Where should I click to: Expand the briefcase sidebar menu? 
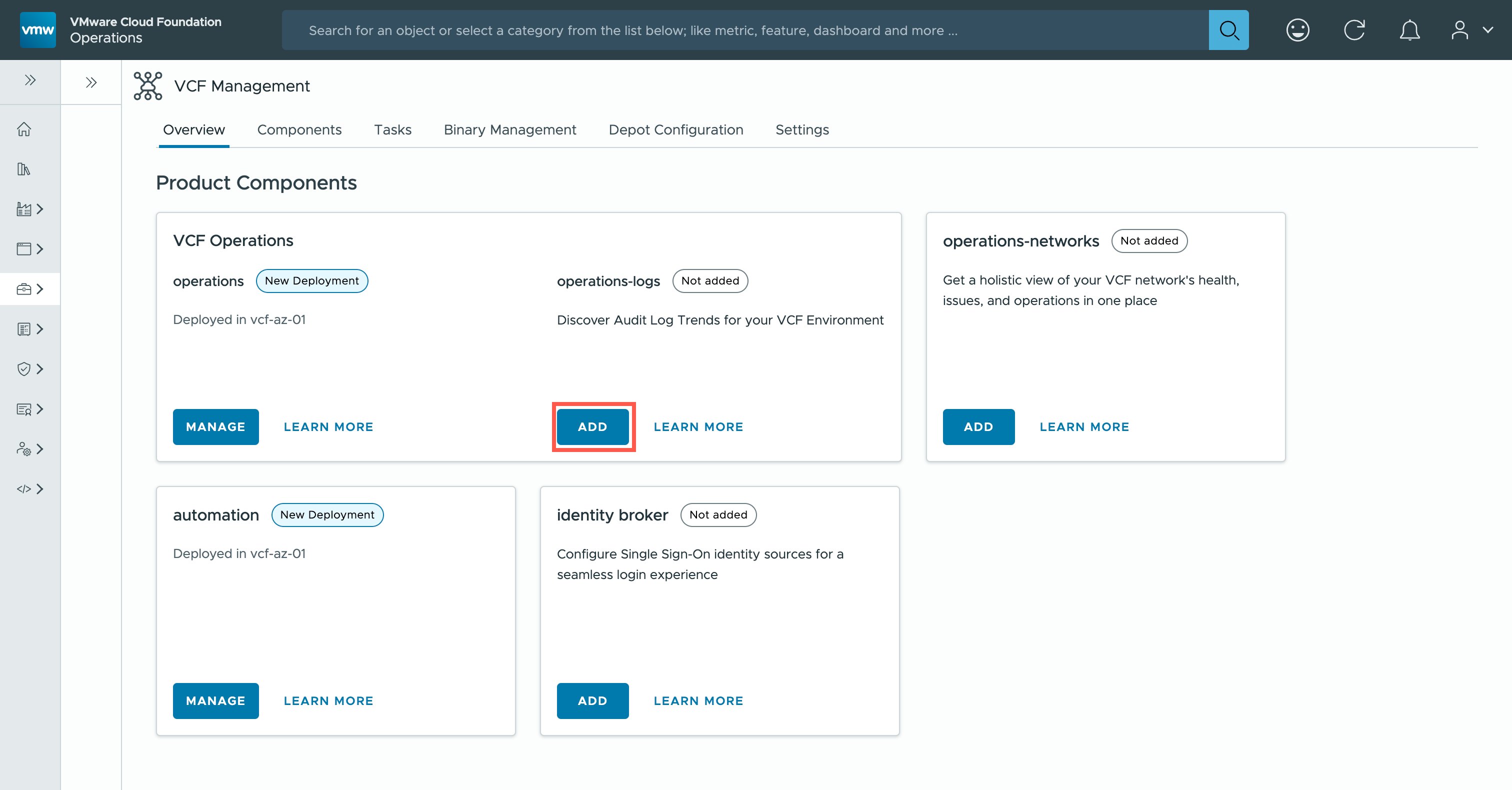click(30, 289)
